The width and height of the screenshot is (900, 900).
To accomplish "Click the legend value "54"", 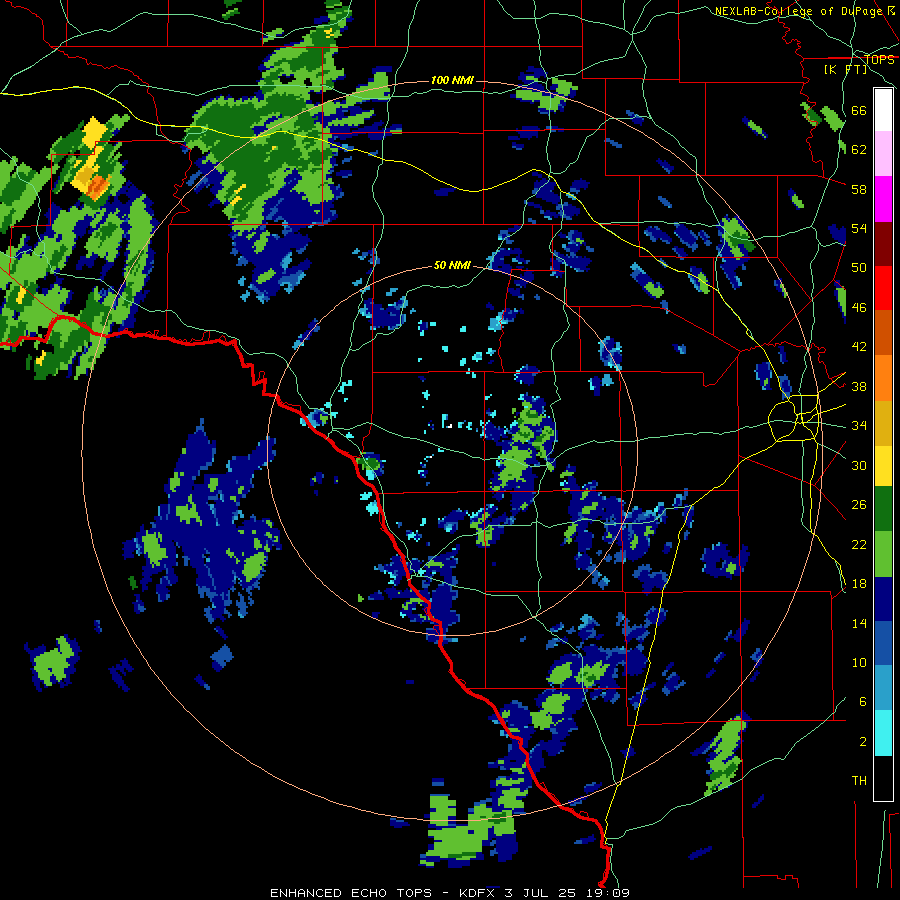I will coord(859,229).
